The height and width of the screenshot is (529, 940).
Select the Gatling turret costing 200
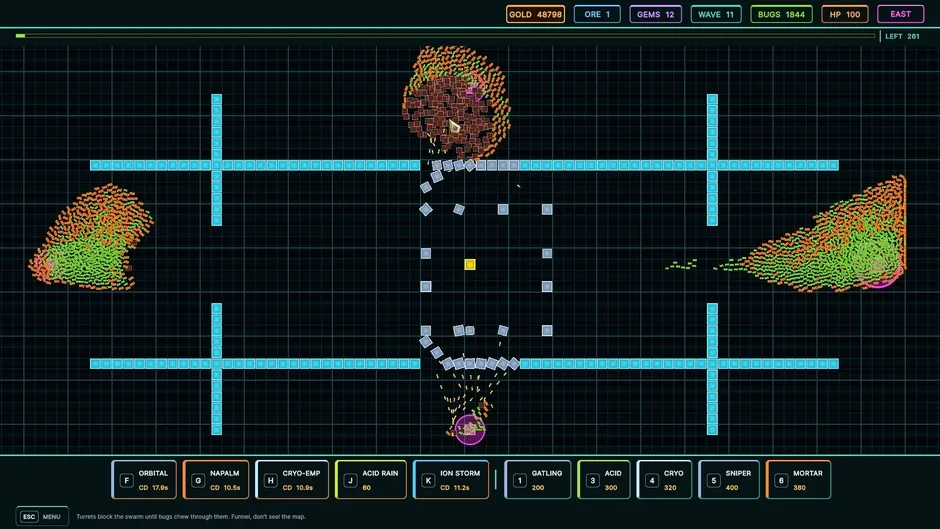click(538, 480)
